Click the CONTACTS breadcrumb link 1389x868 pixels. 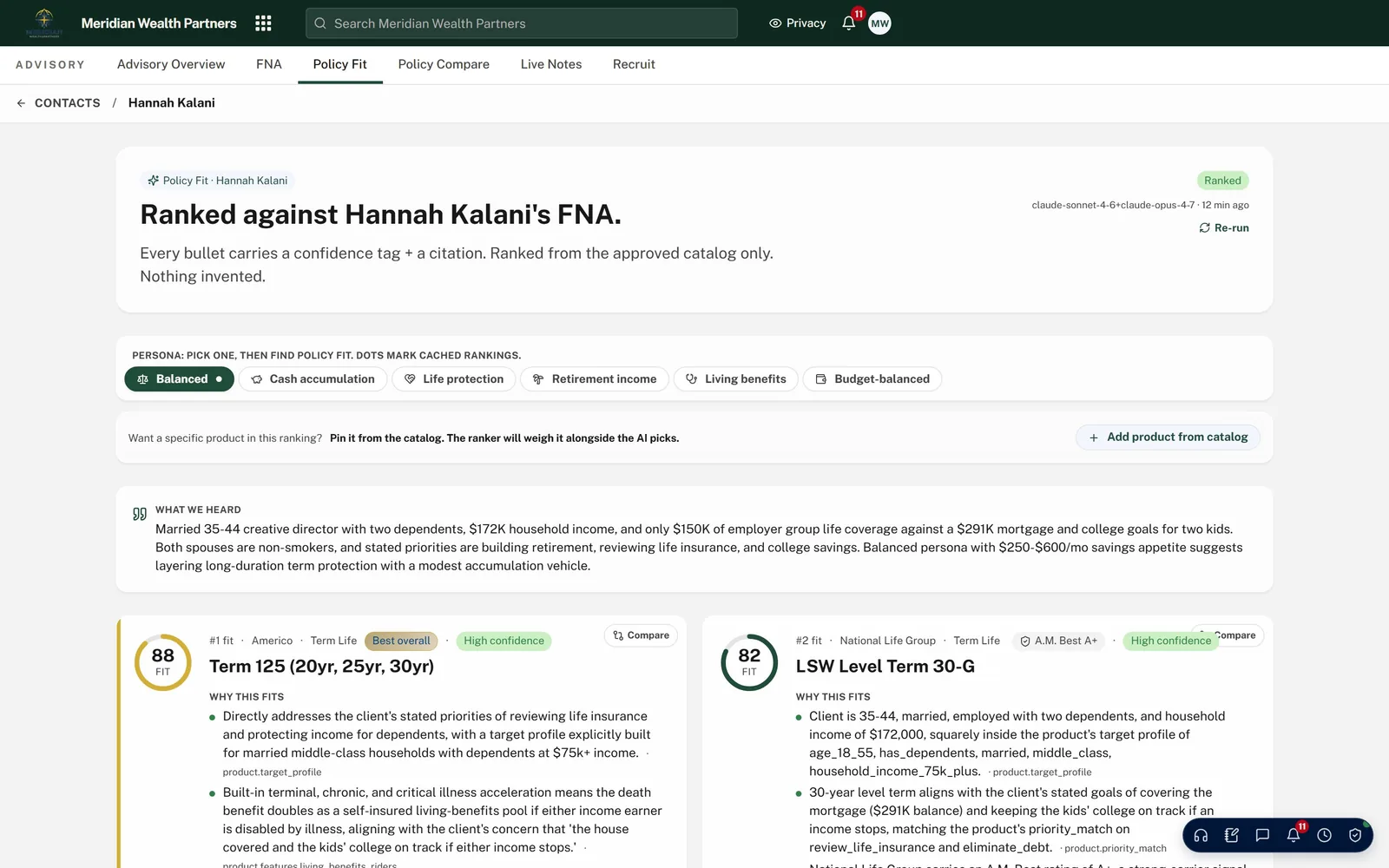click(68, 103)
